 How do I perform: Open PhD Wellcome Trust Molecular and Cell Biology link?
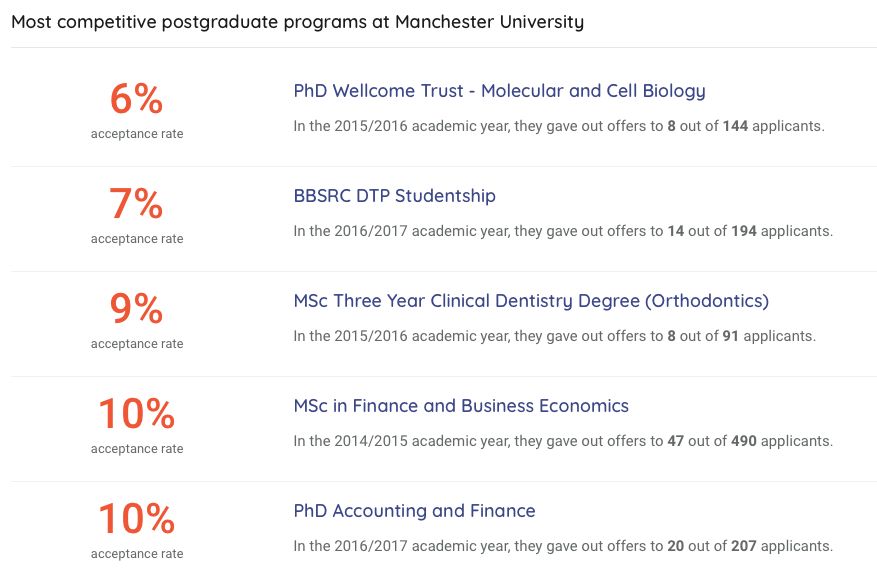(x=499, y=91)
